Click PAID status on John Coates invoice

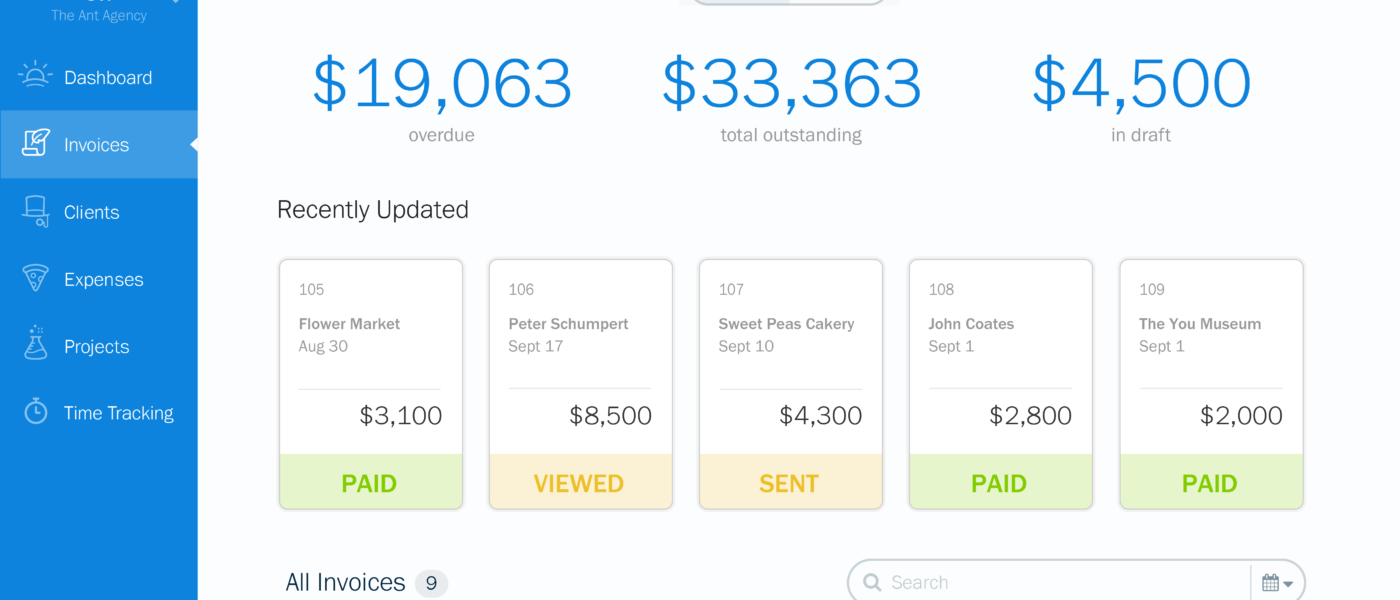pyautogui.click(x=1000, y=483)
